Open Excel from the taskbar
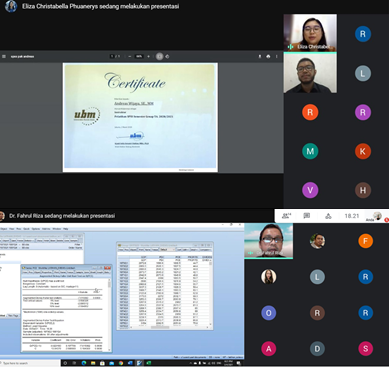 (149, 363)
